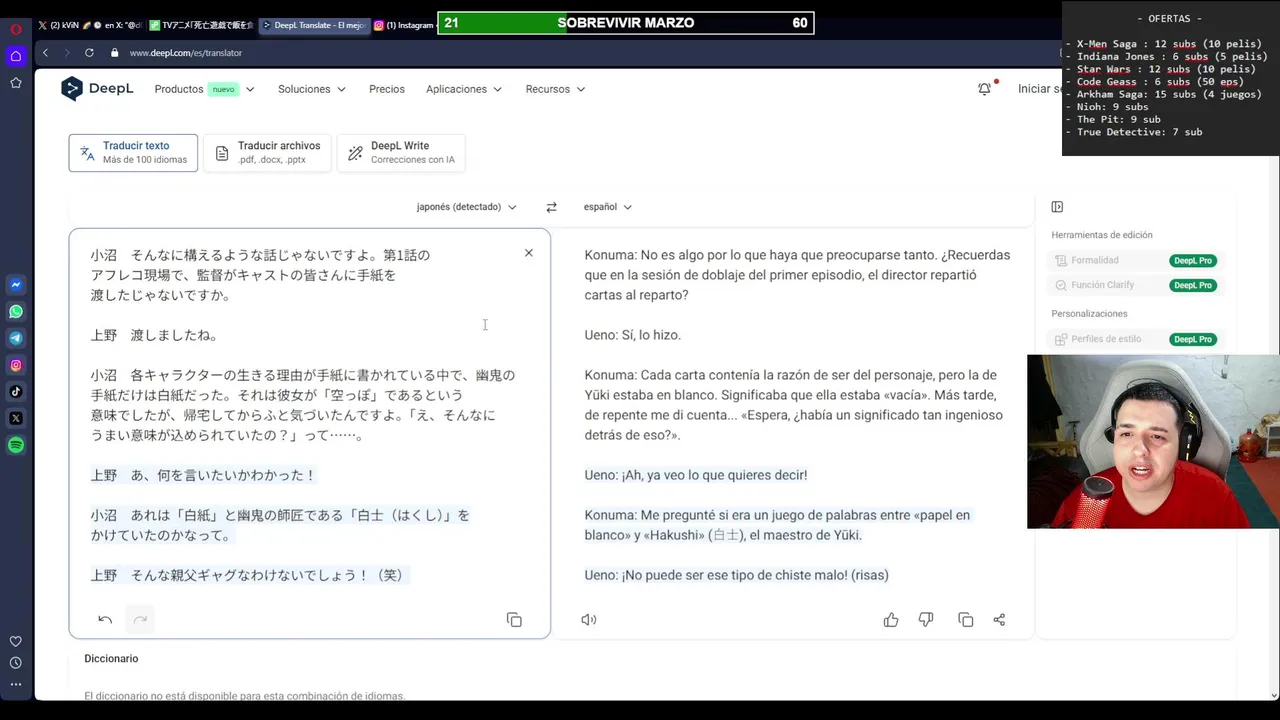Screen dimensions: 1280x720
Task: Click the 'Herramientas de edición' heading
Action: pyautogui.click(x=1102, y=235)
